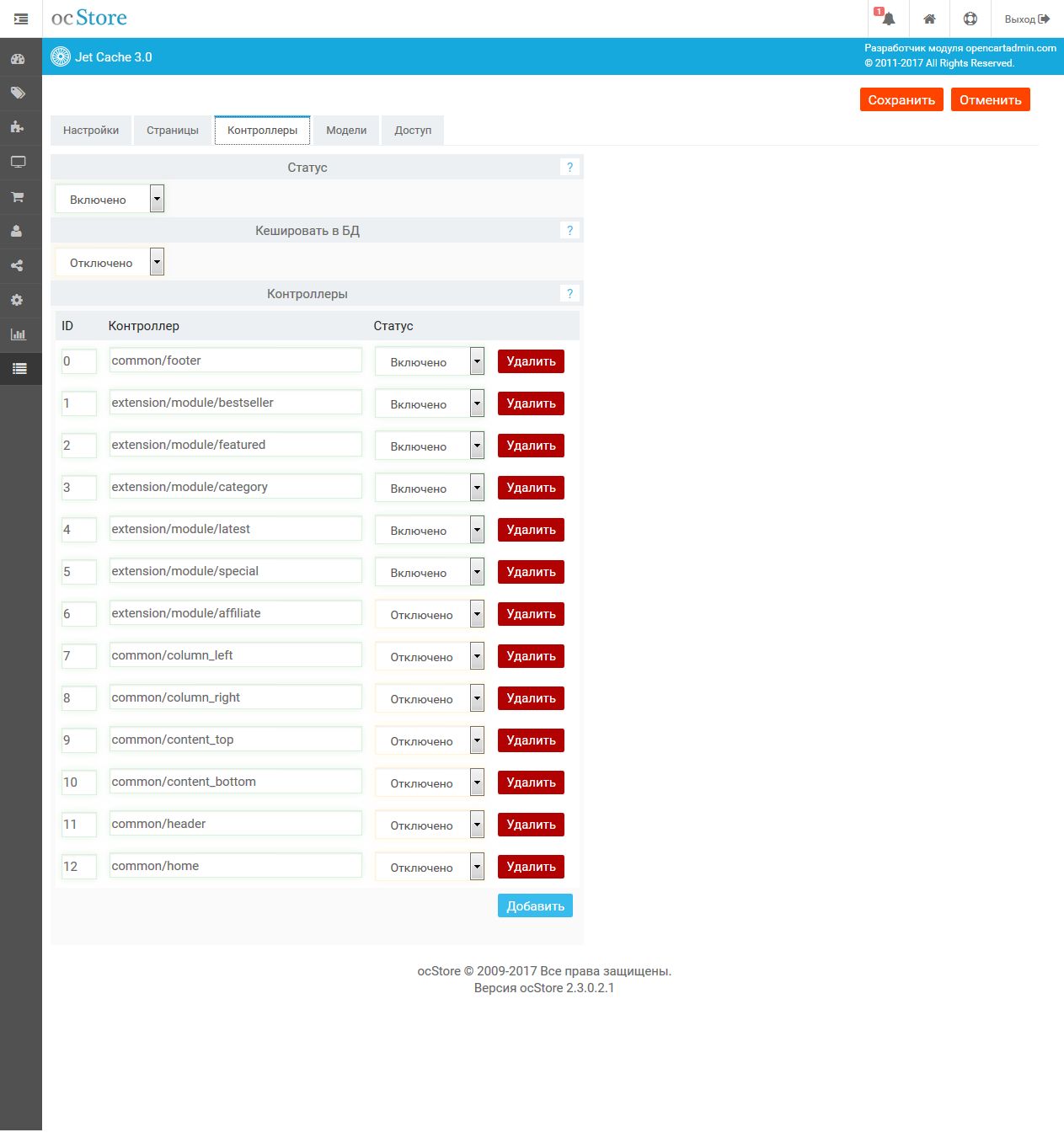
Task: Open status dropdown for extension/module/bestseller
Action: (x=430, y=403)
